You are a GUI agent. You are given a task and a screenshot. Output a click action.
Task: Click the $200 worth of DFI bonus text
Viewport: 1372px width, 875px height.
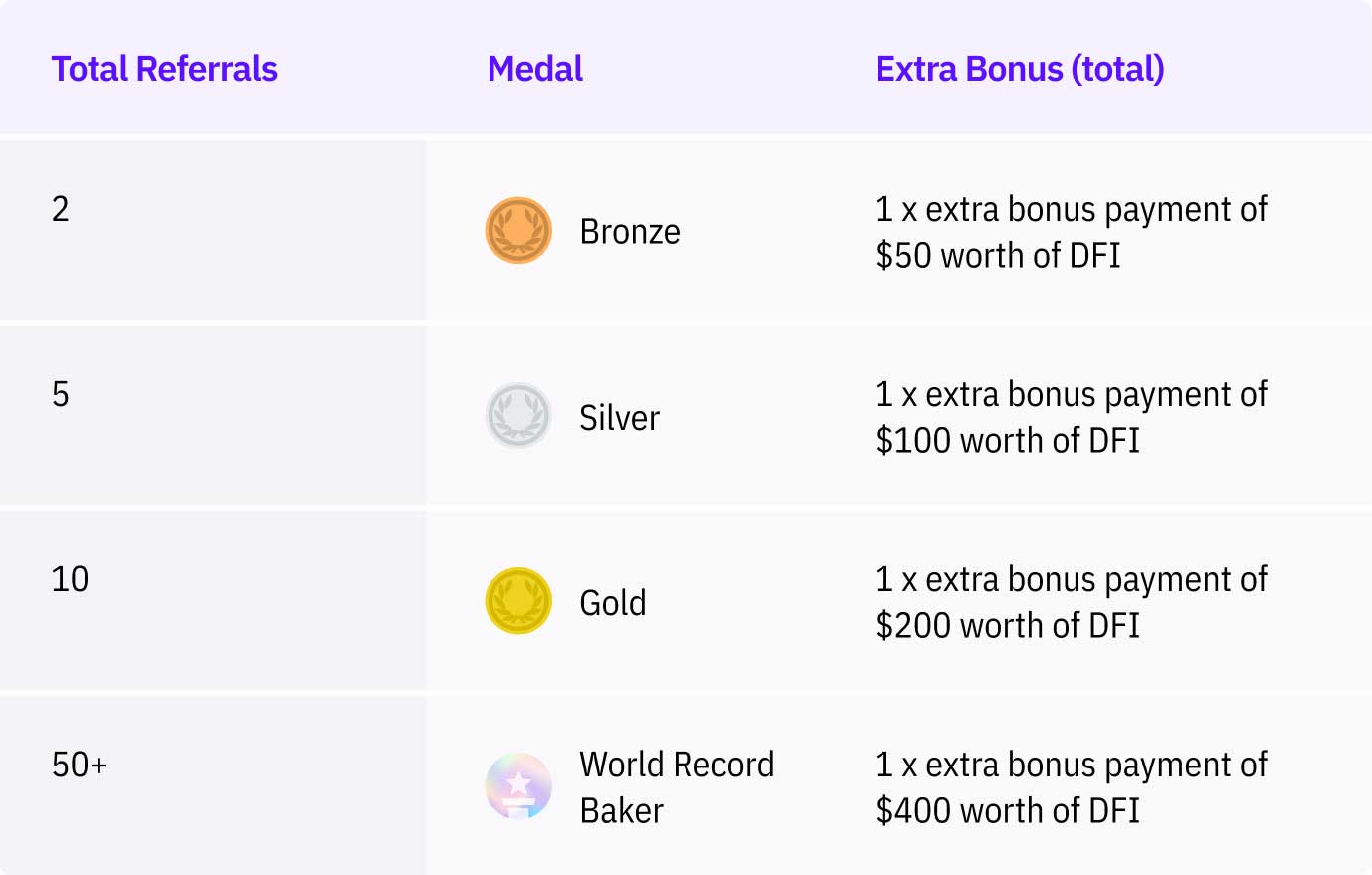click(1007, 626)
